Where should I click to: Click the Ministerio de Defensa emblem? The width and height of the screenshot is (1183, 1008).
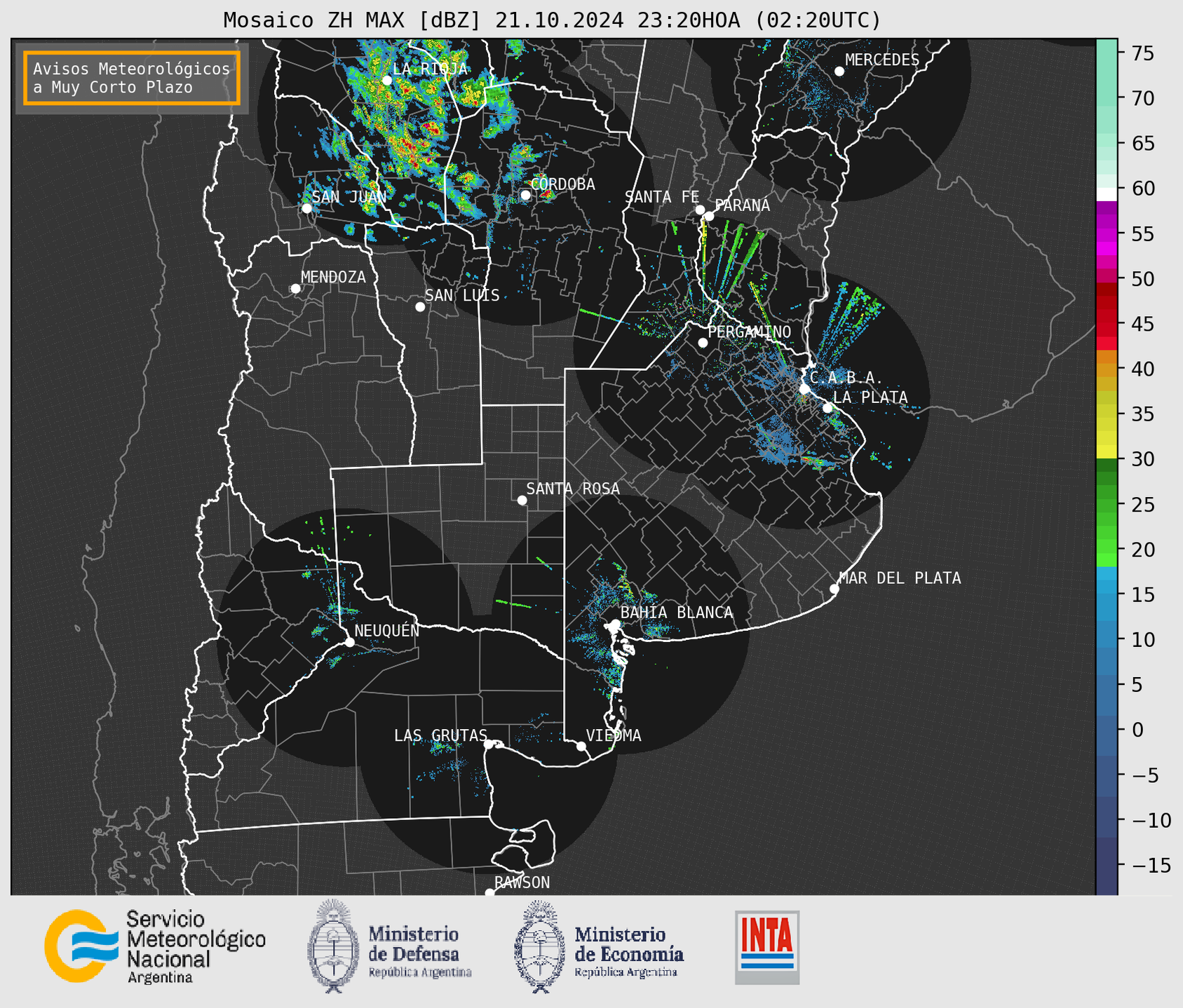333,946
